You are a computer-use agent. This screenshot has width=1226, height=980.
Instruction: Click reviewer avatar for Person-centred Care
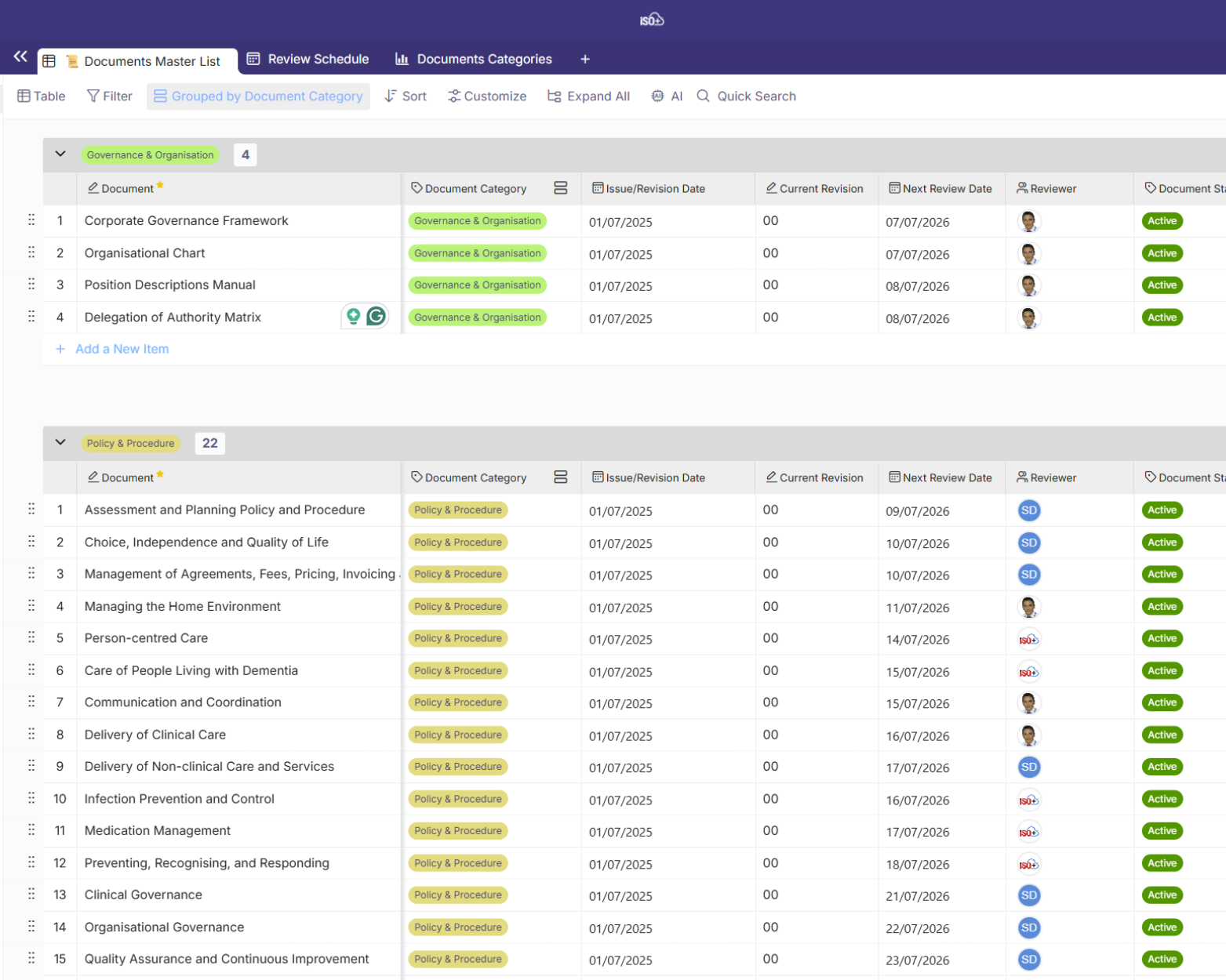pyautogui.click(x=1028, y=639)
